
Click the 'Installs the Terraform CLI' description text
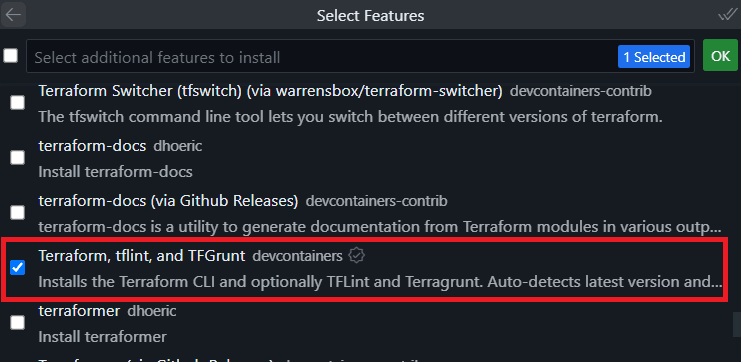coord(380,282)
